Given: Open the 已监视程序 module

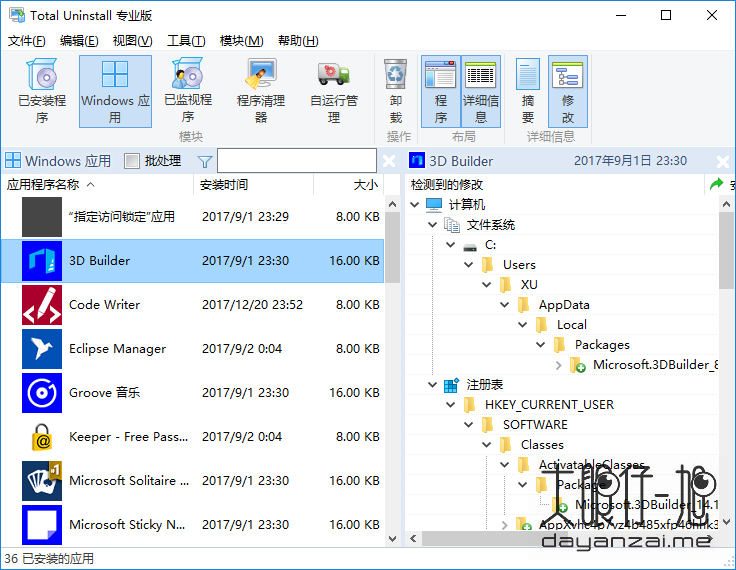Looking at the screenshot, I should (x=188, y=91).
